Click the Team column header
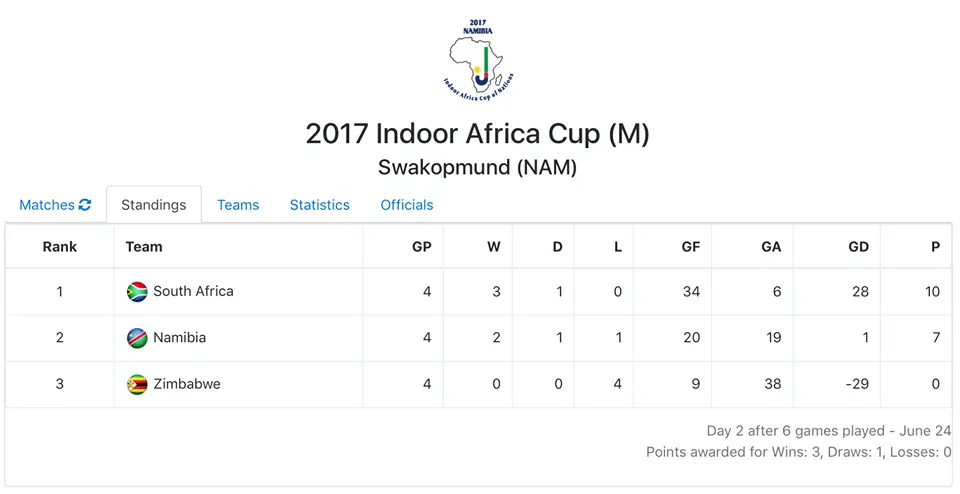 (x=144, y=247)
